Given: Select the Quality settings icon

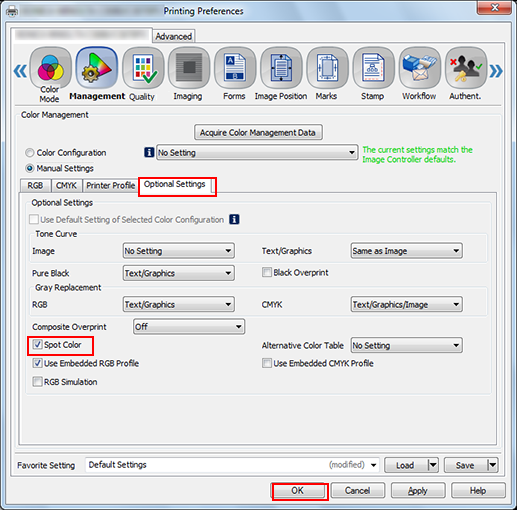Looking at the screenshot, I should click(x=143, y=69).
